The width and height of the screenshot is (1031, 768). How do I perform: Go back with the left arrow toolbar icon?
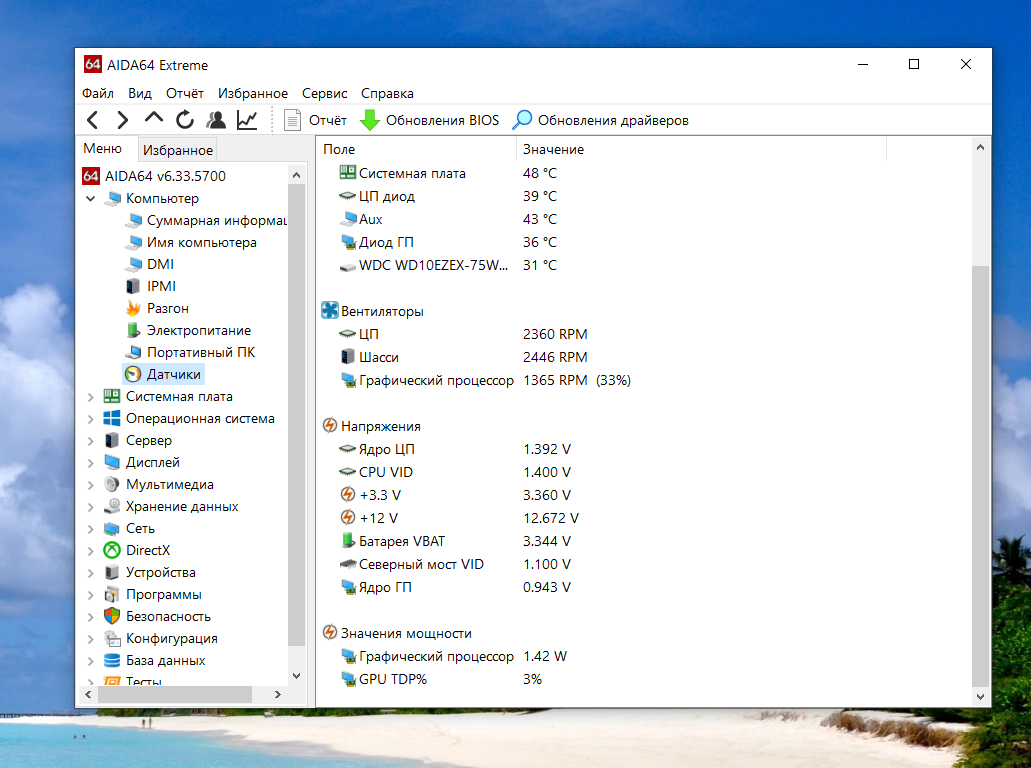coord(93,120)
